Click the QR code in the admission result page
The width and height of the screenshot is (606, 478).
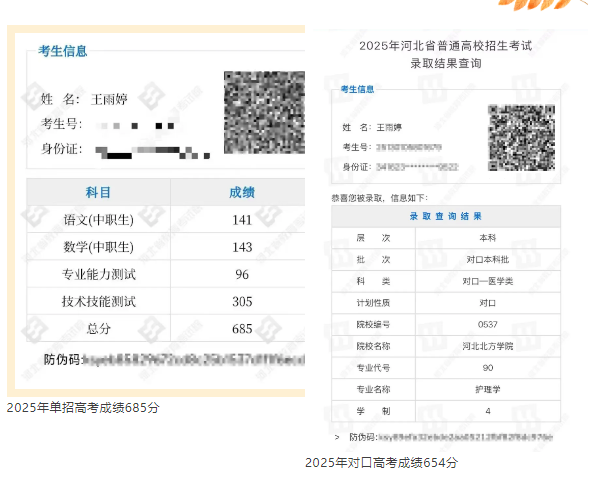point(520,137)
